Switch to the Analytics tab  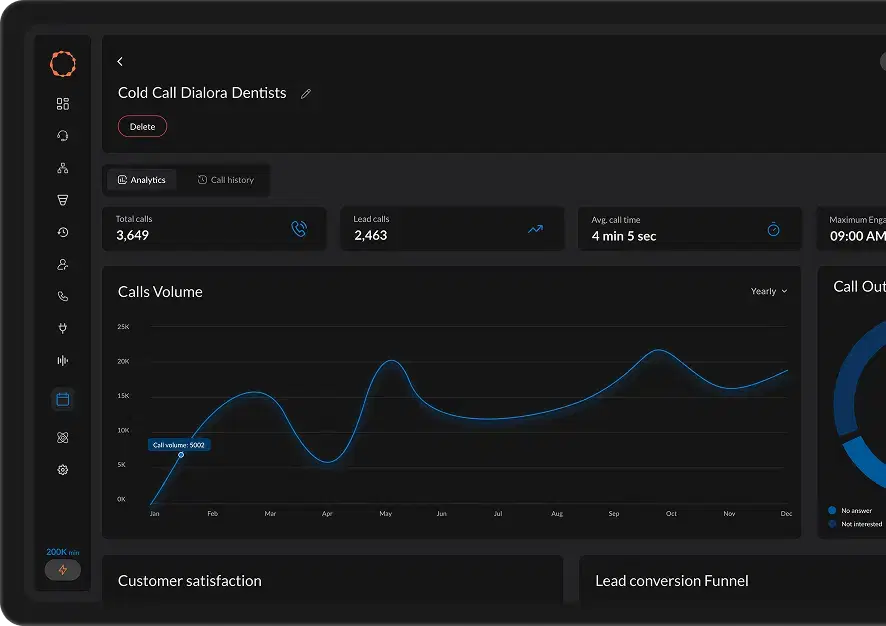[x=142, y=180]
